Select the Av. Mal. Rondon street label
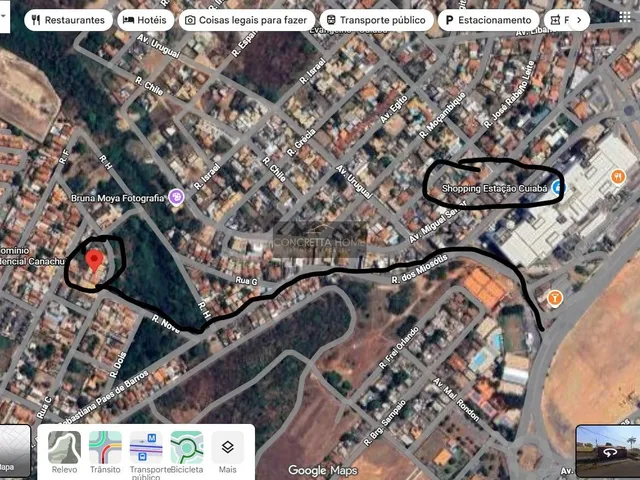This screenshot has width=640, height=480. click(456, 400)
